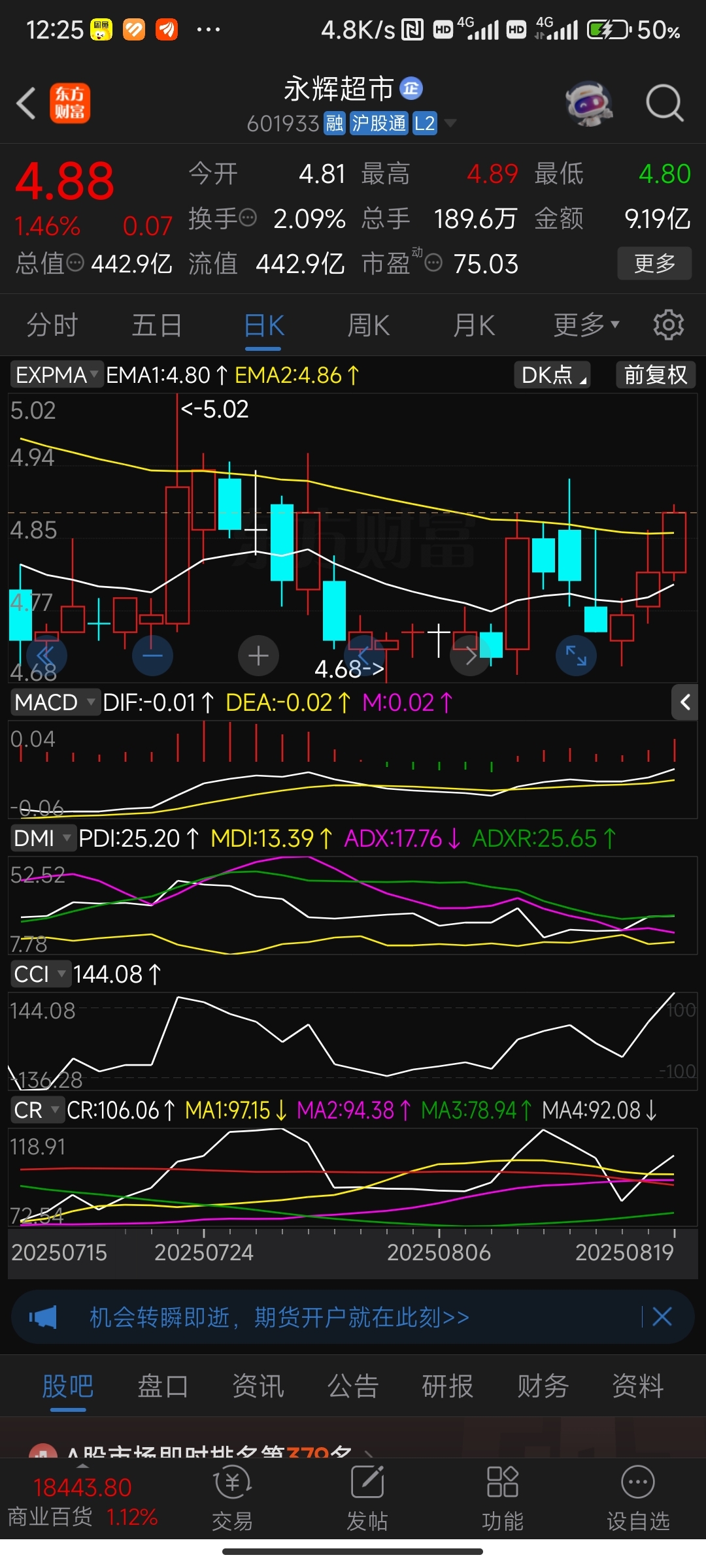This screenshot has height=1568, width=706.
Task: Switch to 周K tab
Action: click(x=369, y=325)
